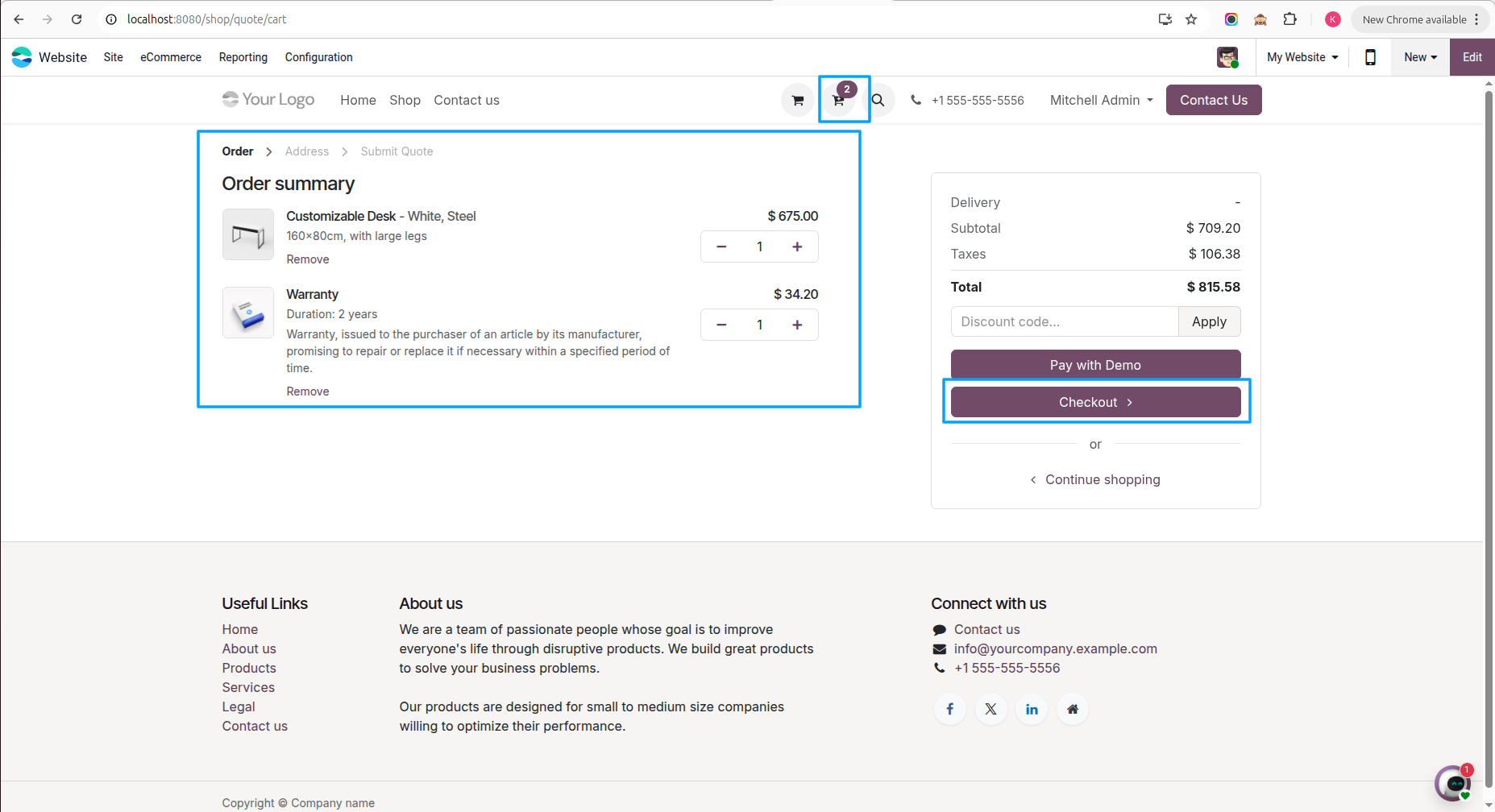Click the mobile preview icon
Image resolution: width=1495 pixels, height=812 pixels.
tap(1370, 57)
